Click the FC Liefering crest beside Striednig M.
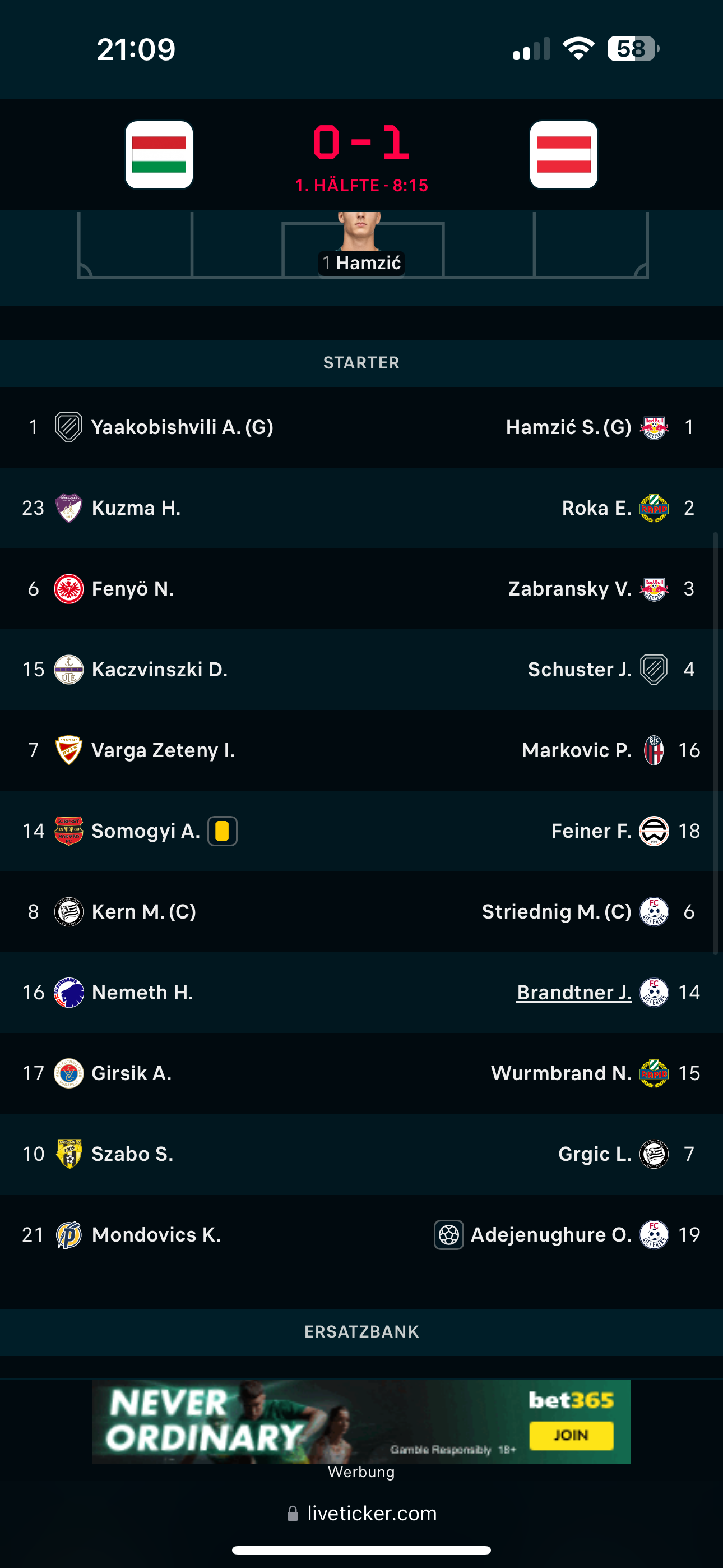Viewport: 723px width, 1568px height. [654, 911]
